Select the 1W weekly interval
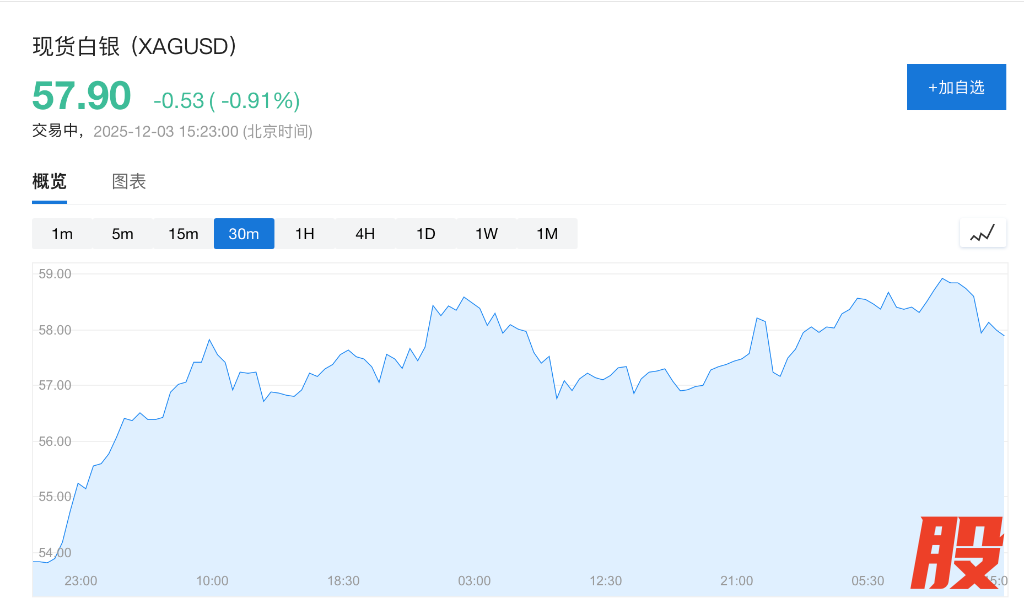 486,234
